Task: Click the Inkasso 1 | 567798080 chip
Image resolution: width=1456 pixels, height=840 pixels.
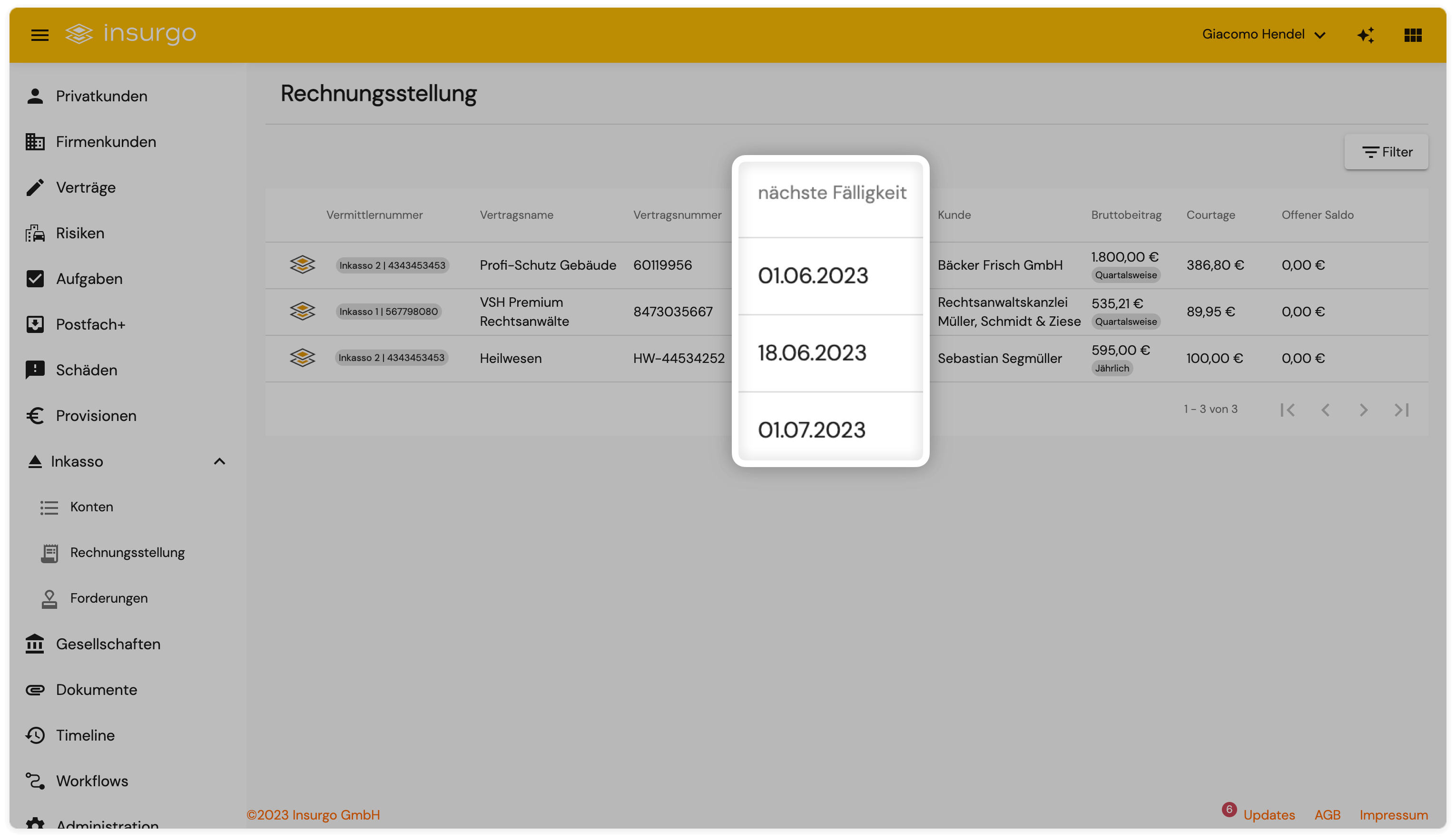Action: 388,312
